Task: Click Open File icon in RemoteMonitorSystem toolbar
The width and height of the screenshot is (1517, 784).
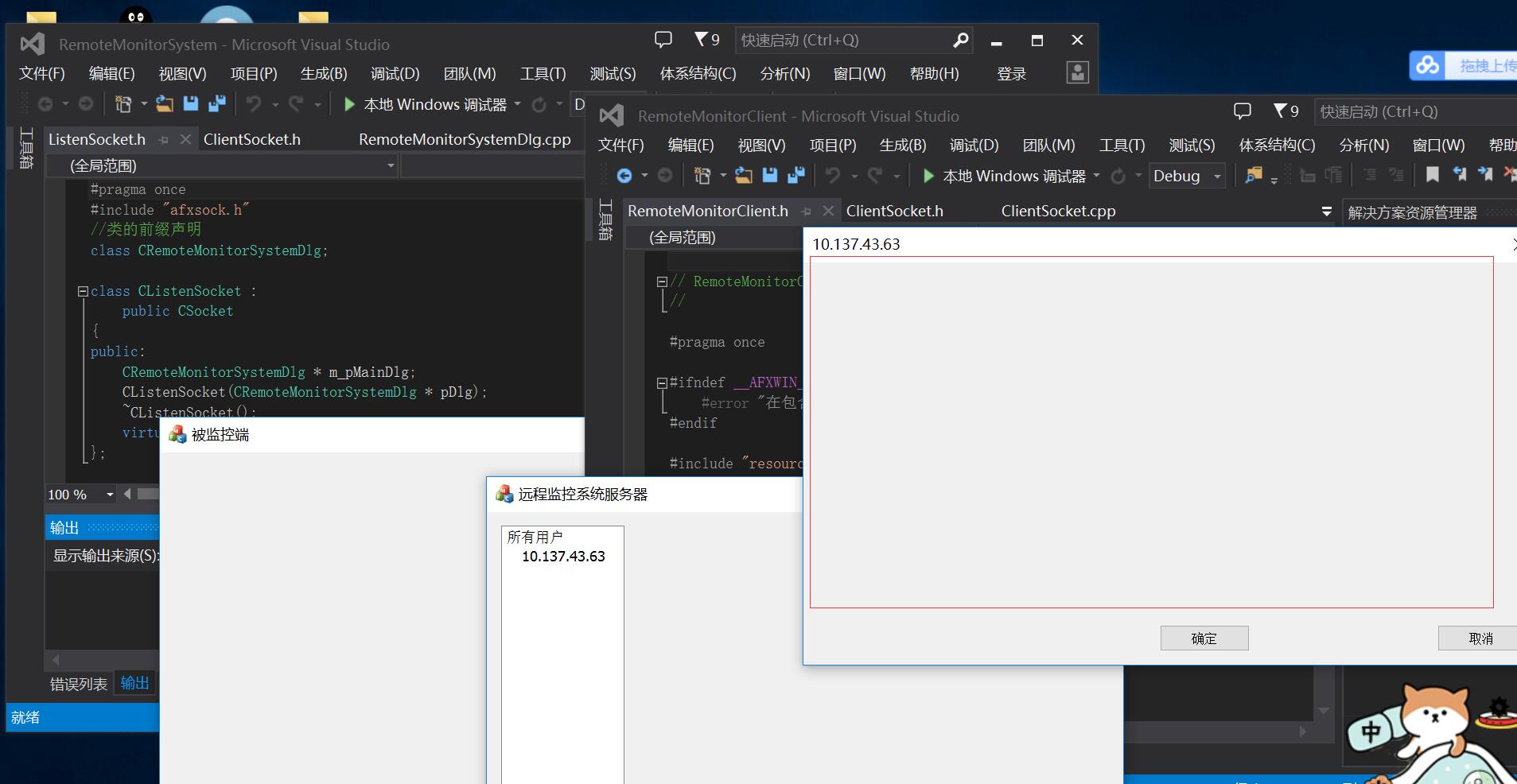Action: tap(165, 104)
